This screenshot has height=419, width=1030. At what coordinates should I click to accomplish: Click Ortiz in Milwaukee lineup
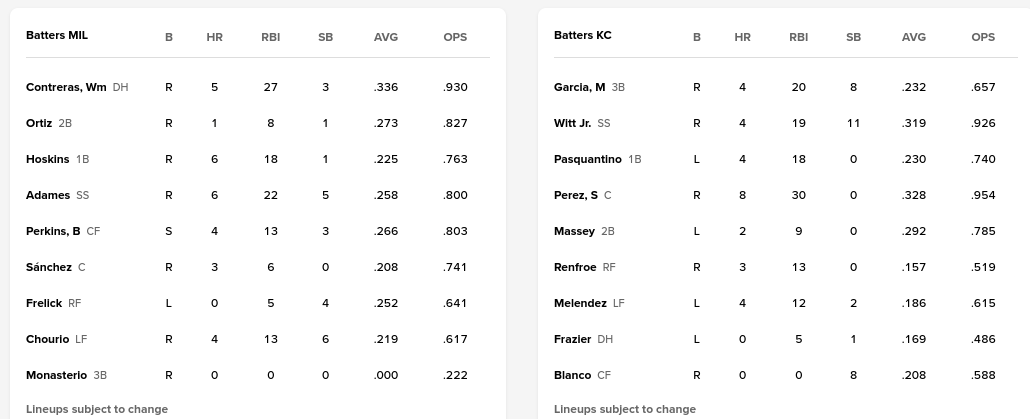39,123
